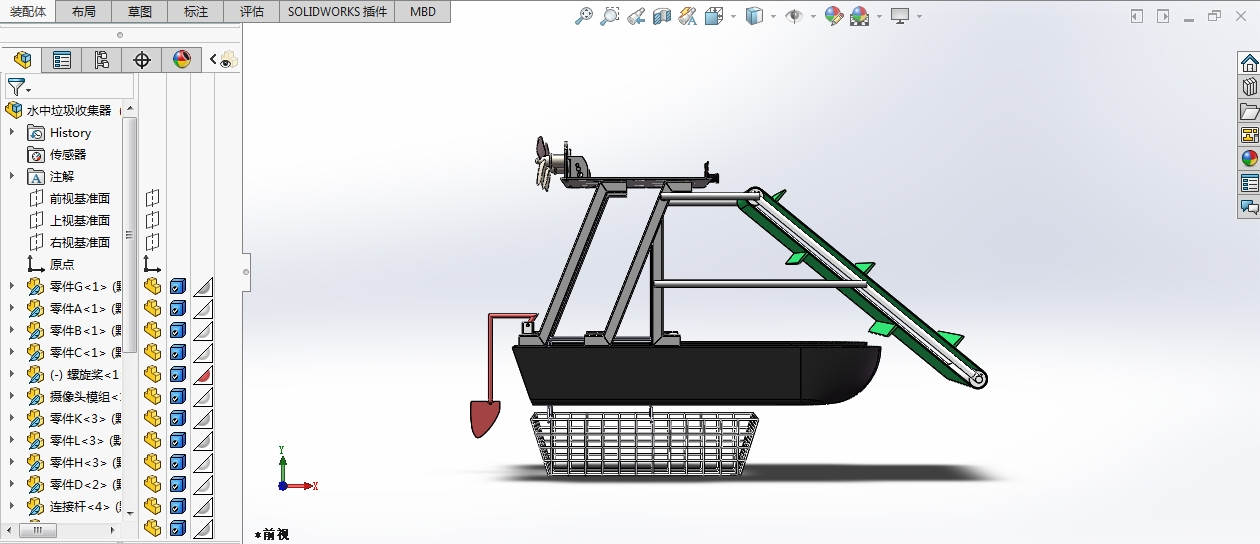
Task: Click Apply Scene icon
Action: pos(859,16)
